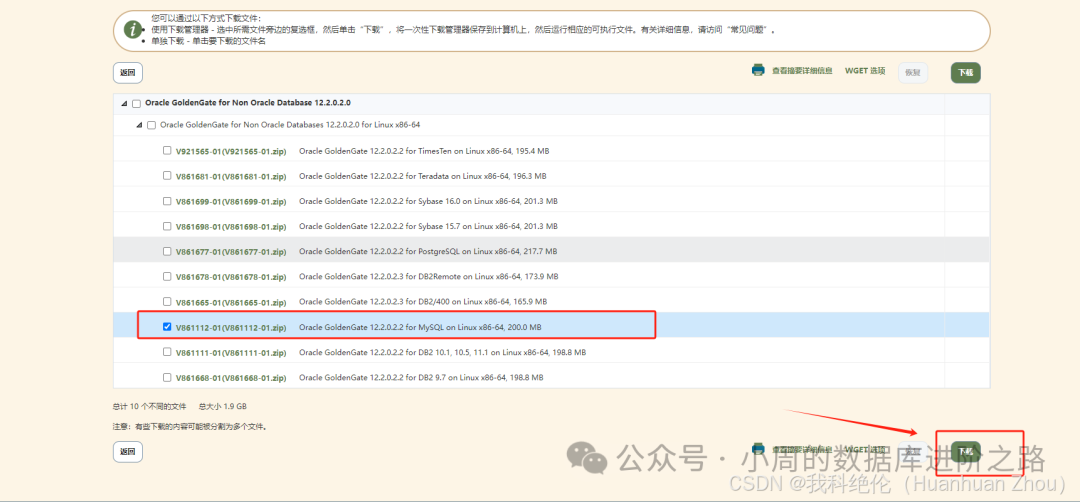Image resolution: width=1080 pixels, height=502 pixels.
Task: Open the V861111-01(V861111-01.zip) link
Action: coord(231,353)
